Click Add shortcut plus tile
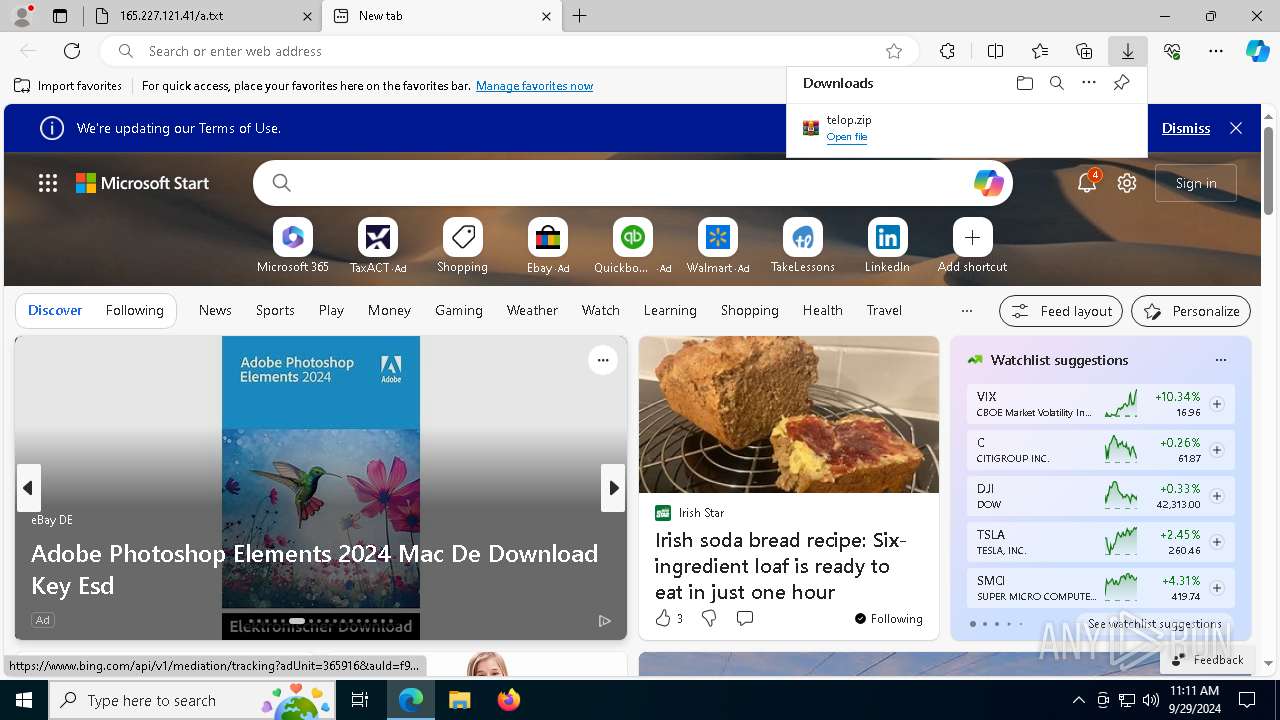 (972, 246)
